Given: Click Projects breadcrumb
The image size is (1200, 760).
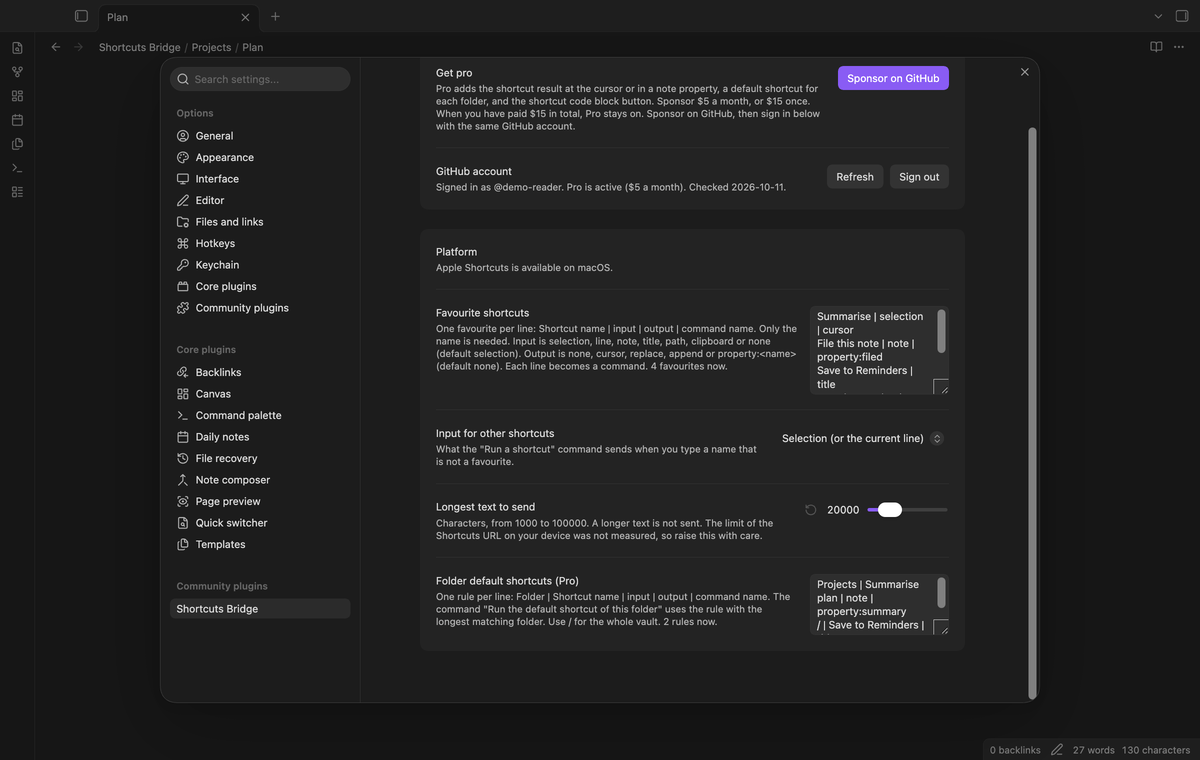Looking at the screenshot, I should coord(211,47).
